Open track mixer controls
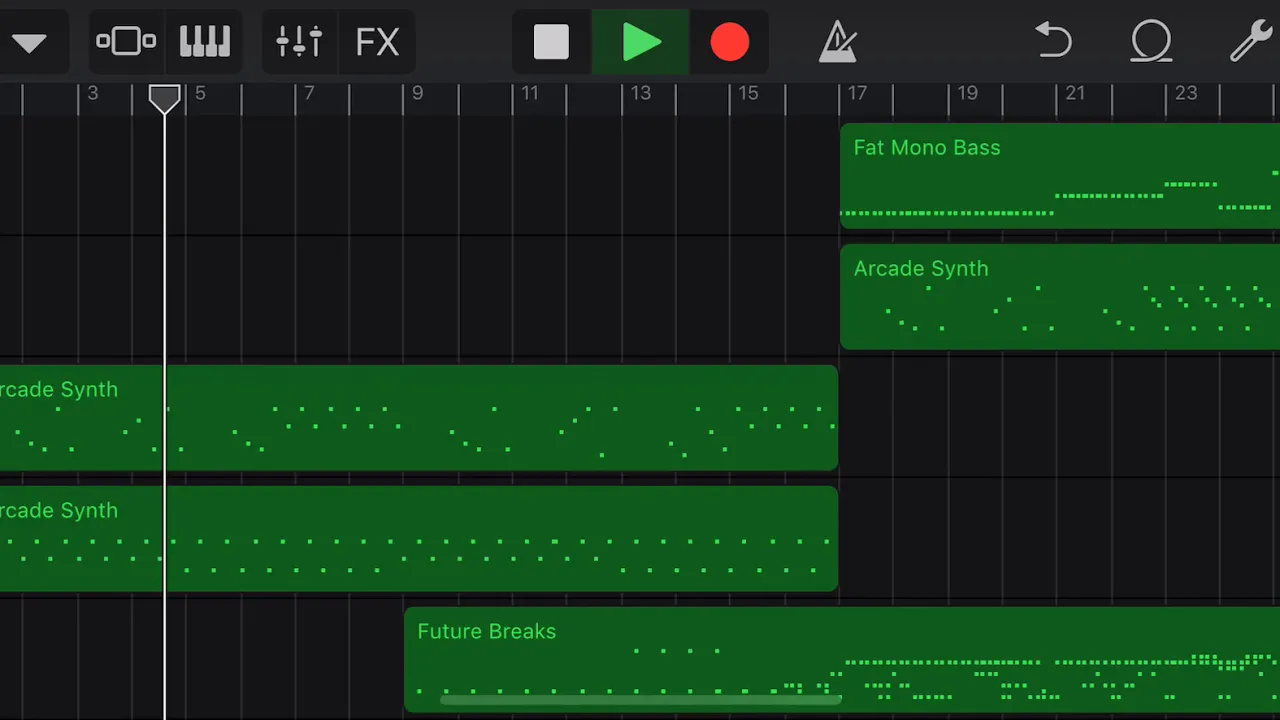Image resolution: width=1280 pixels, height=720 pixels. coord(299,42)
